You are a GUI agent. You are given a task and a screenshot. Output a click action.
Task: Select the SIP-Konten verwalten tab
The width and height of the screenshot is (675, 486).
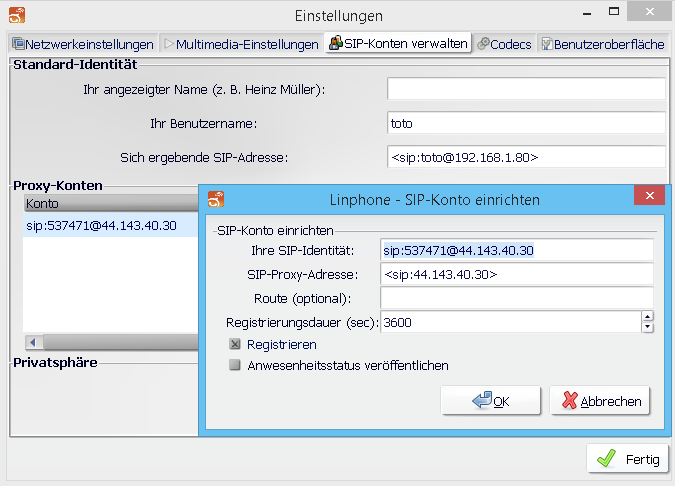(398, 43)
